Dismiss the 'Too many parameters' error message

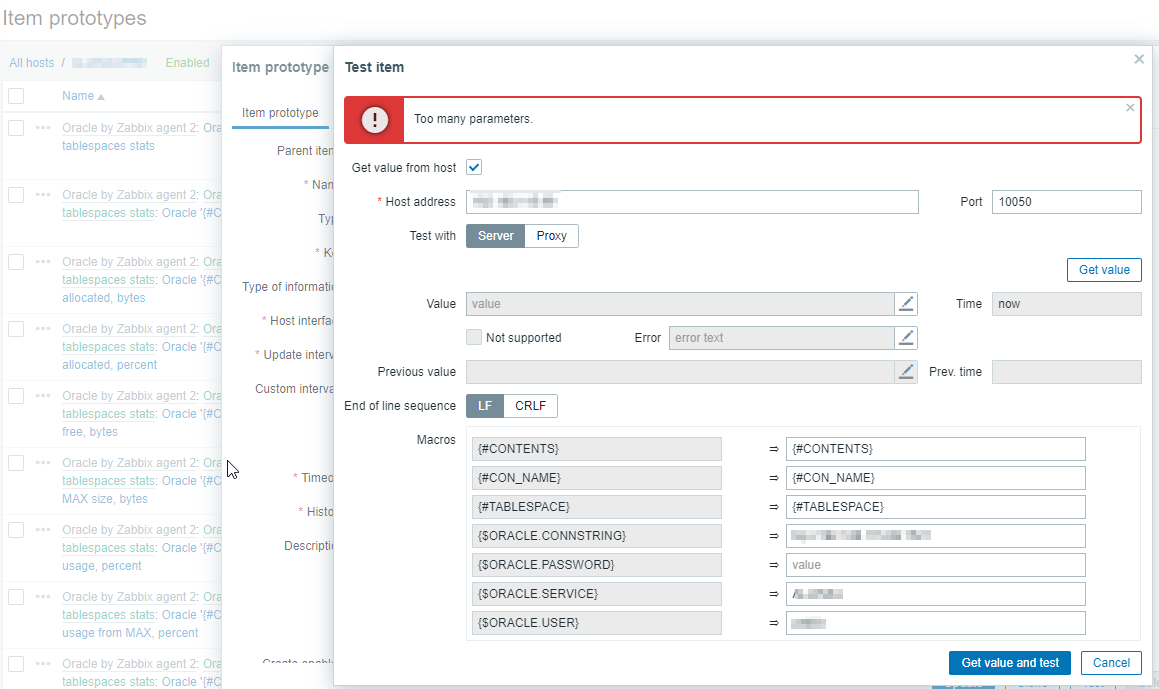1130,107
